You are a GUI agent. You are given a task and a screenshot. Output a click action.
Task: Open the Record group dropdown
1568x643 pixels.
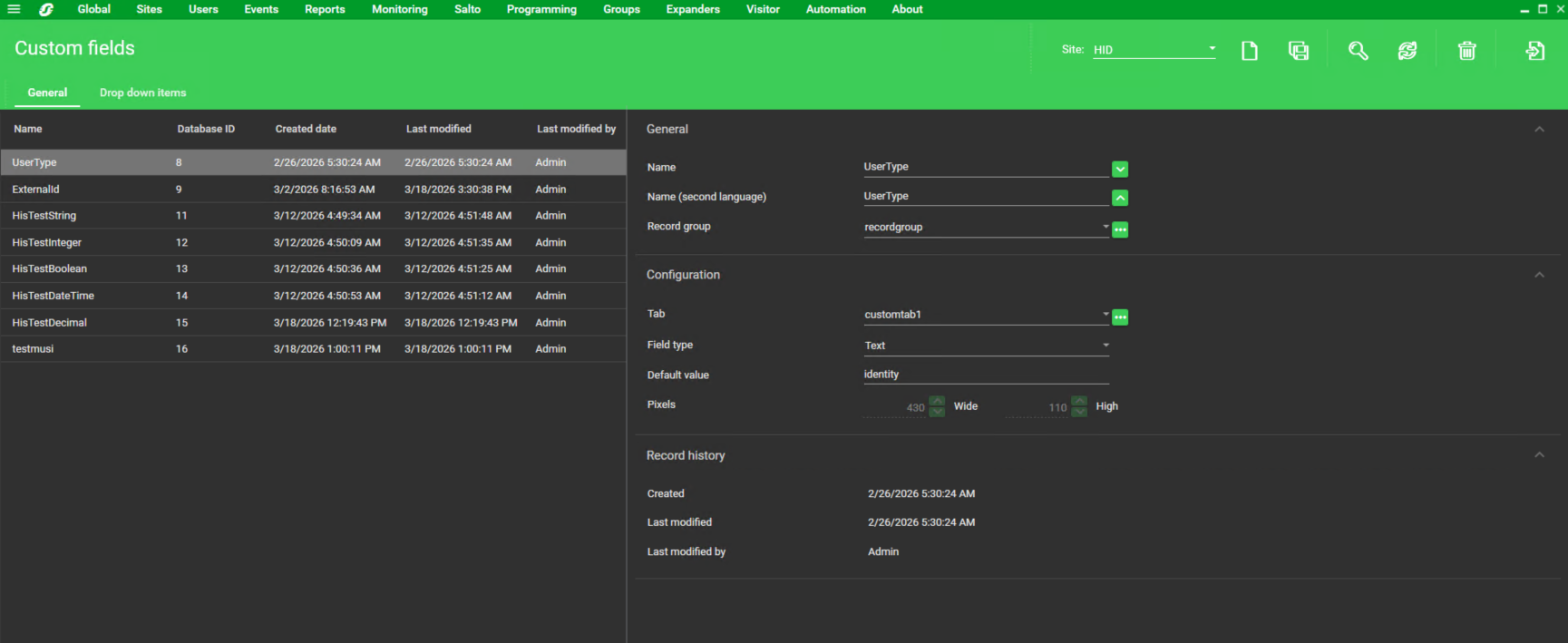(x=987, y=228)
